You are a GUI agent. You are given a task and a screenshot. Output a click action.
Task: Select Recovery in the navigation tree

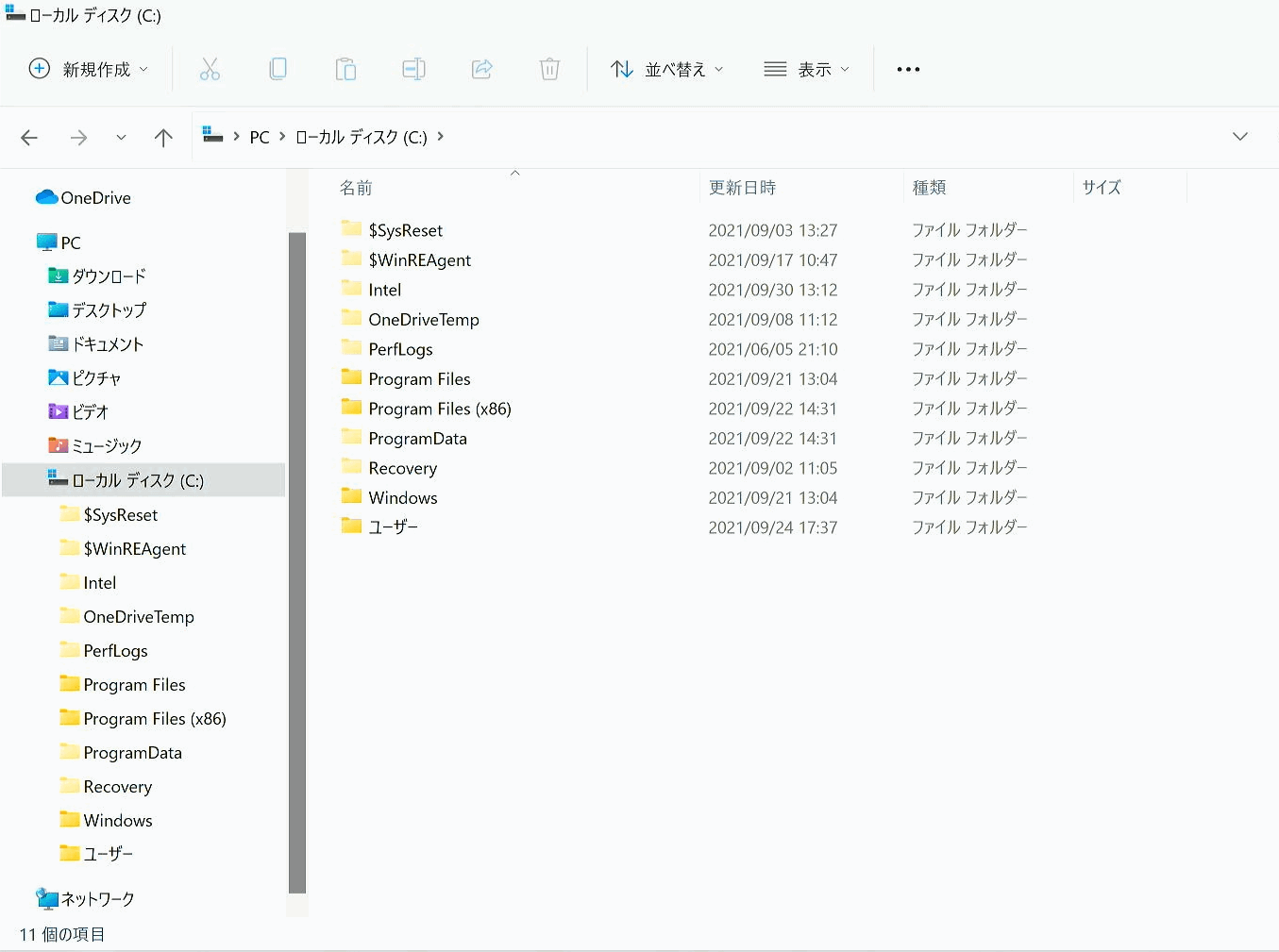[x=106, y=787]
